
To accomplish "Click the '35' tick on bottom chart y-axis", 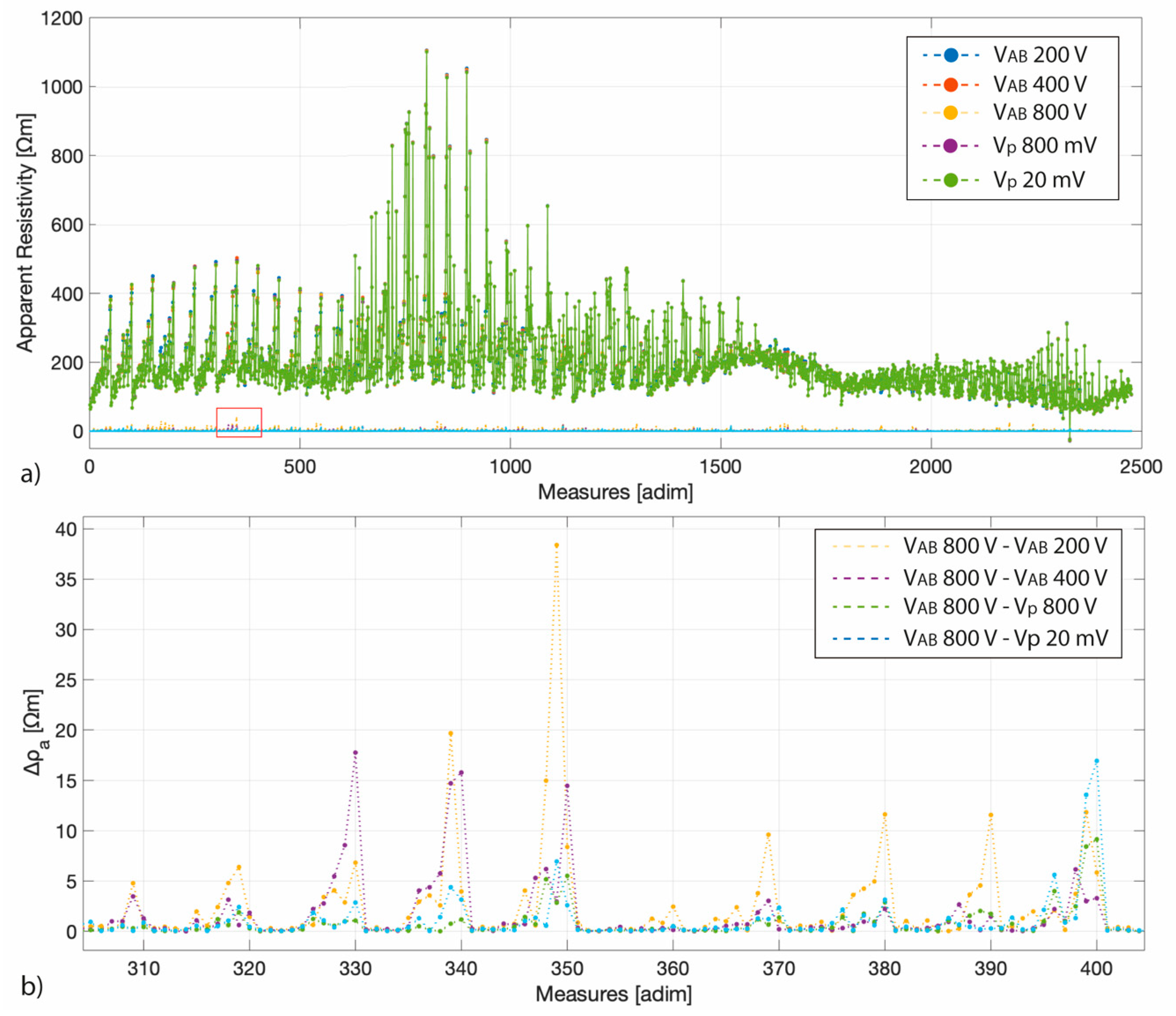I will click(66, 580).
